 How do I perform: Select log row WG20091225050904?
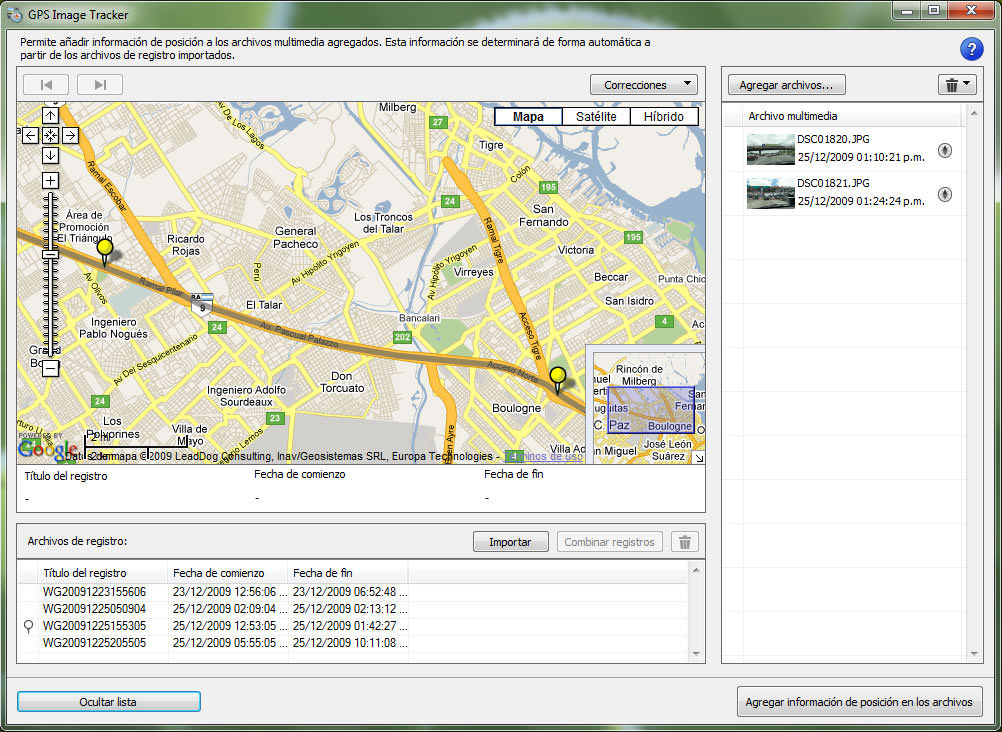[352, 609]
